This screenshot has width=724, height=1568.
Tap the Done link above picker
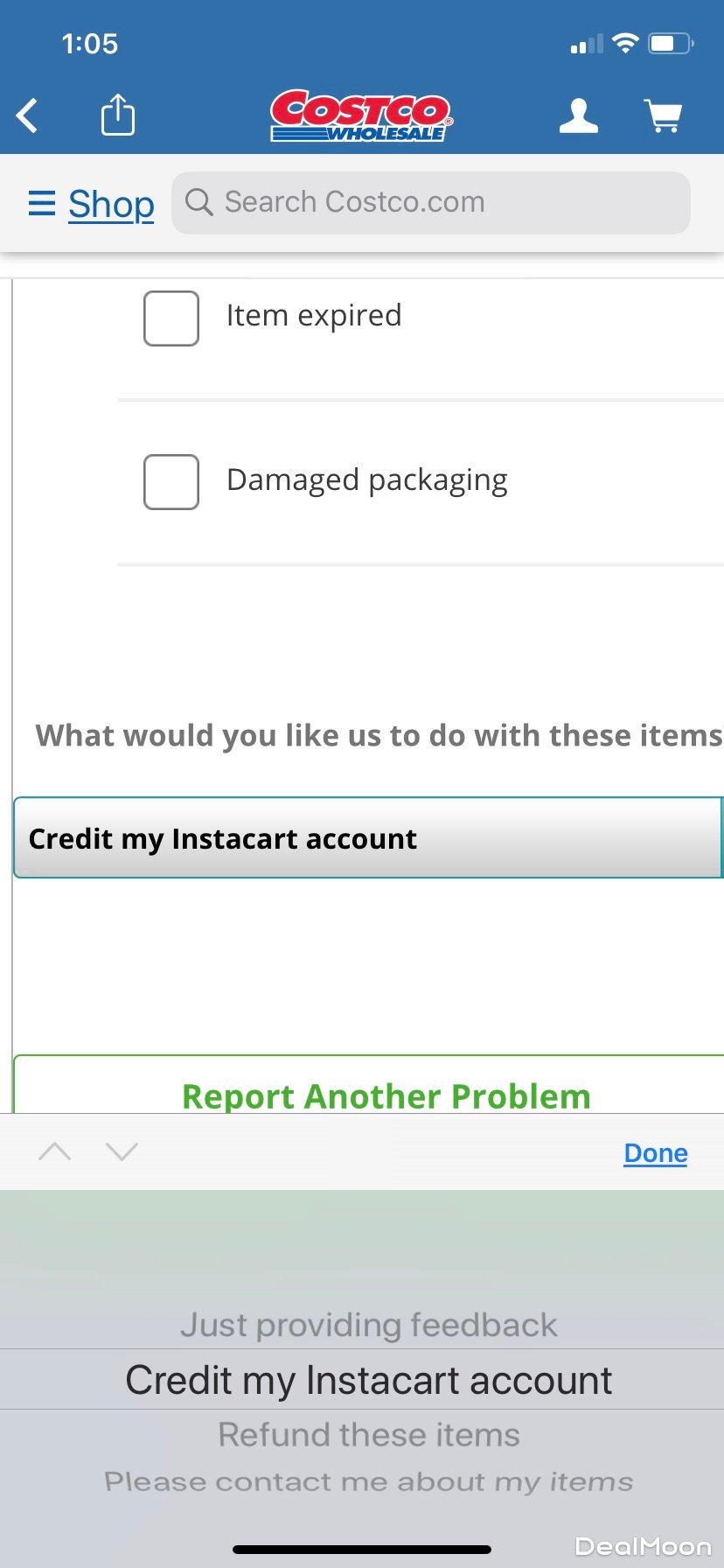coord(656,1153)
